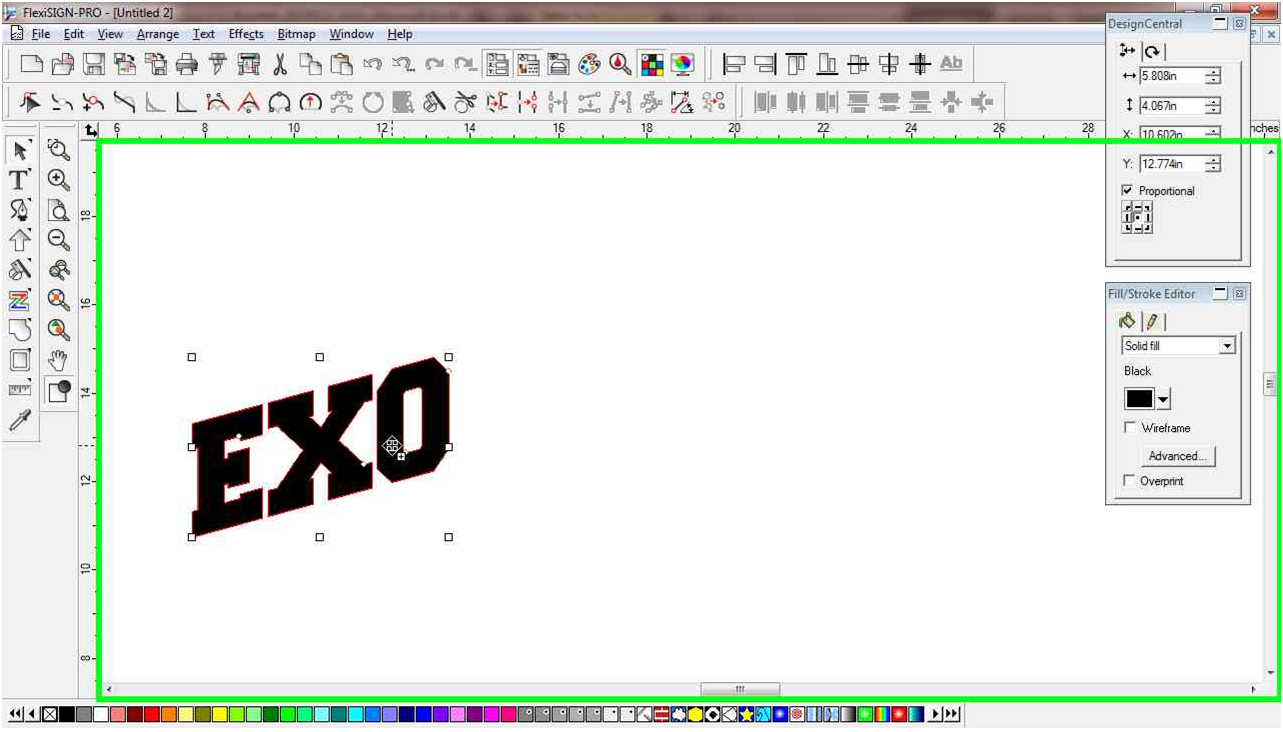Toggle the Overprint option
1283x732 pixels.
pyautogui.click(x=1129, y=481)
